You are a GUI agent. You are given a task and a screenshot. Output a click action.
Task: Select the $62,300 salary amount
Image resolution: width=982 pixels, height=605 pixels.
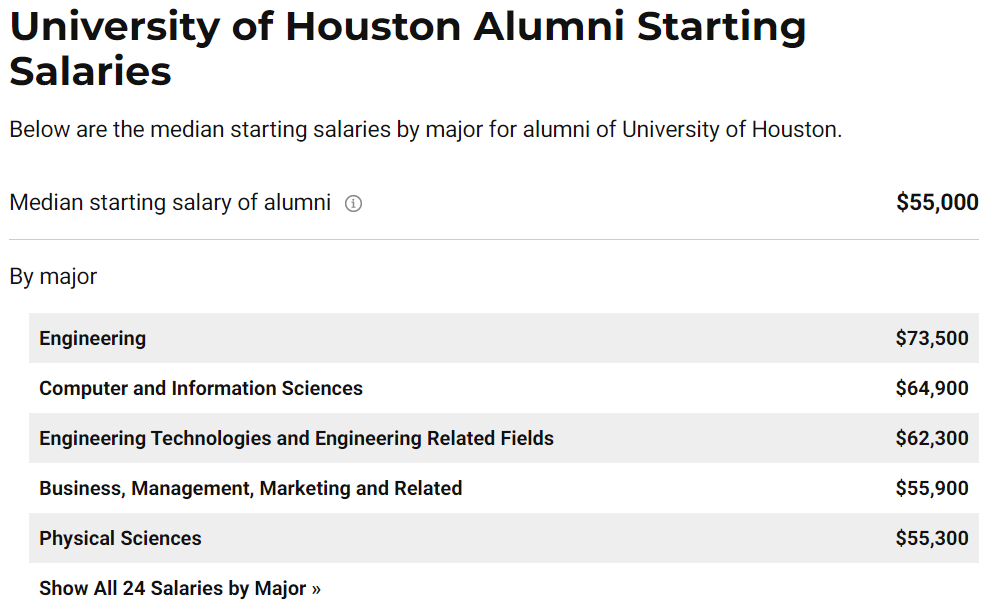click(932, 438)
